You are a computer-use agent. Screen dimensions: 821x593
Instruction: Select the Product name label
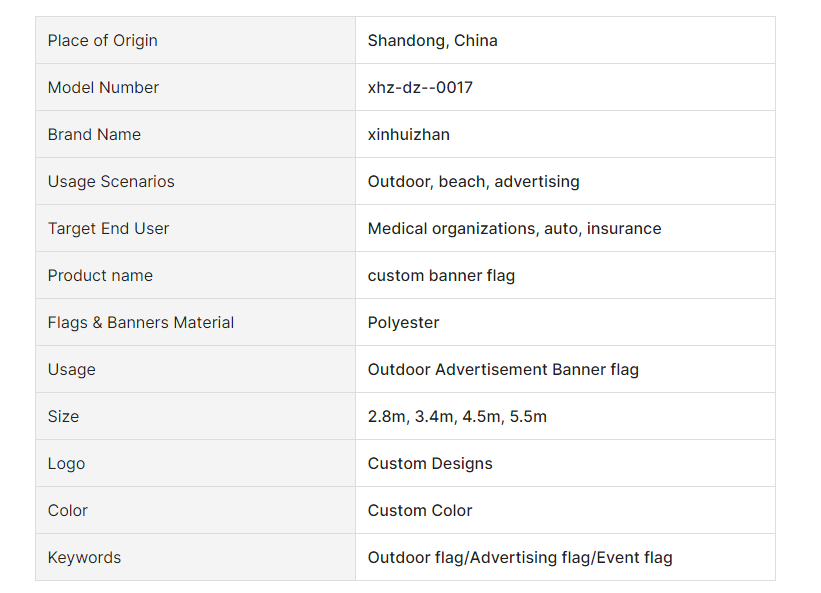point(100,275)
